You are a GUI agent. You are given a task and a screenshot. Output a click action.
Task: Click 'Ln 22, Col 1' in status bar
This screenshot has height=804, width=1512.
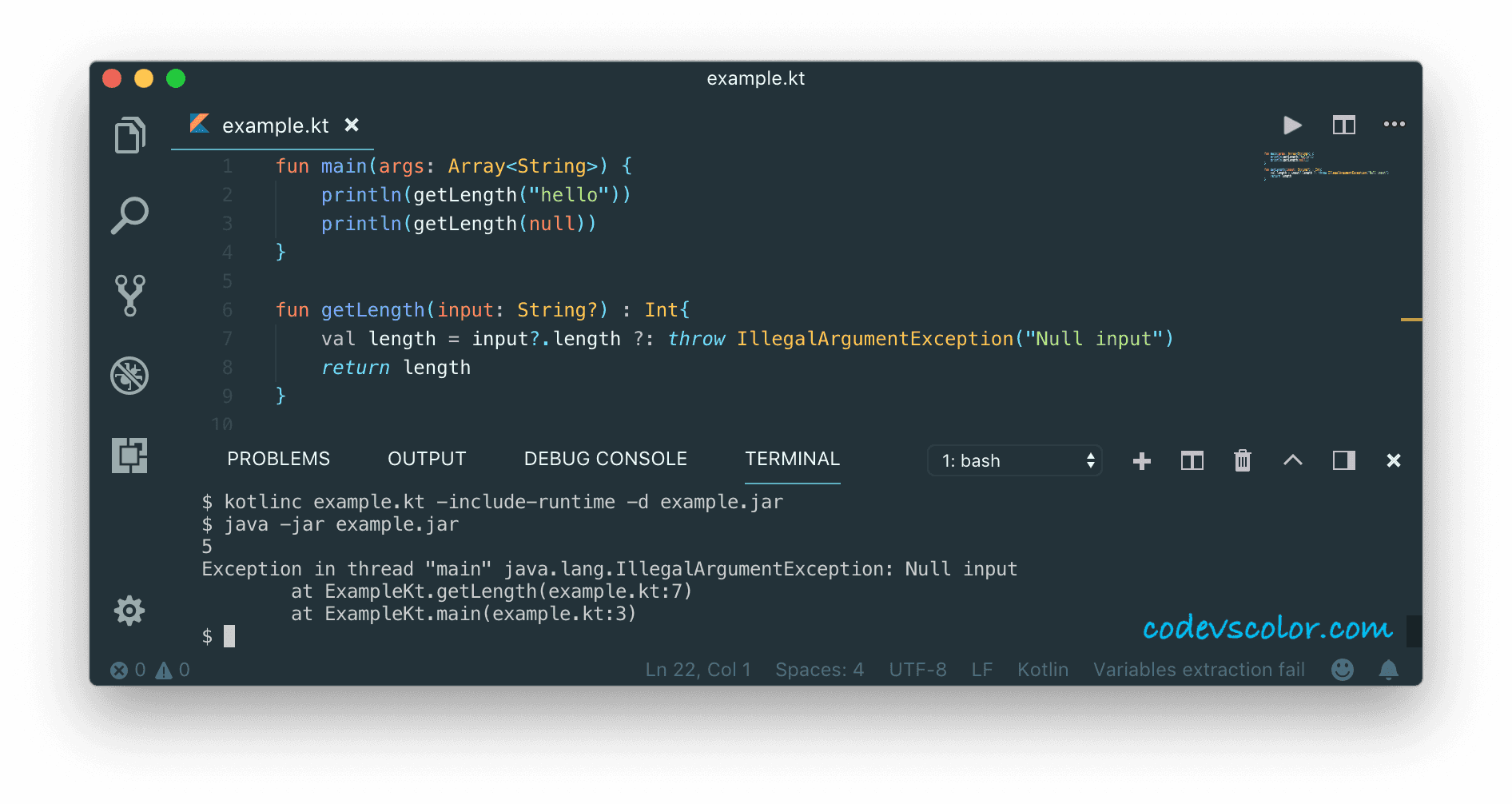(698, 670)
